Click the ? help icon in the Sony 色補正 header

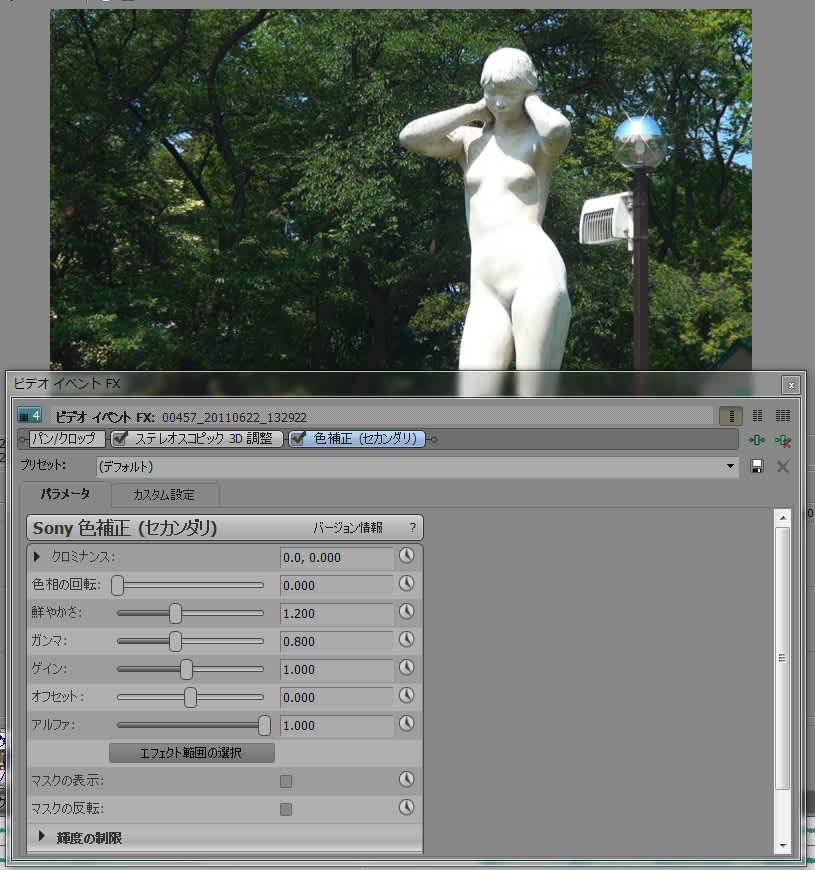[x=412, y=528]
